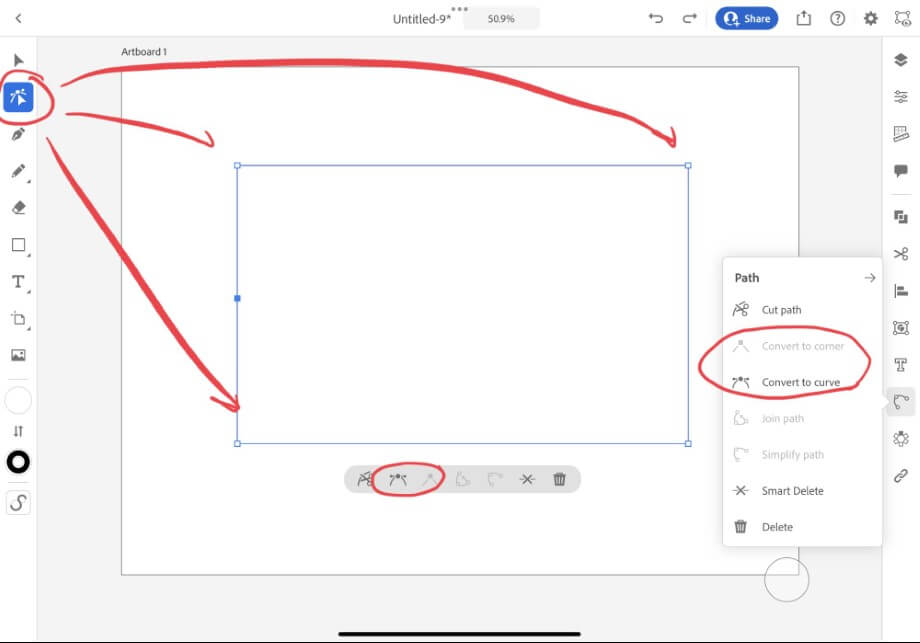Open the top-right view mode icon
Viewport: 920px width, 643px height.
coord(902,18)
